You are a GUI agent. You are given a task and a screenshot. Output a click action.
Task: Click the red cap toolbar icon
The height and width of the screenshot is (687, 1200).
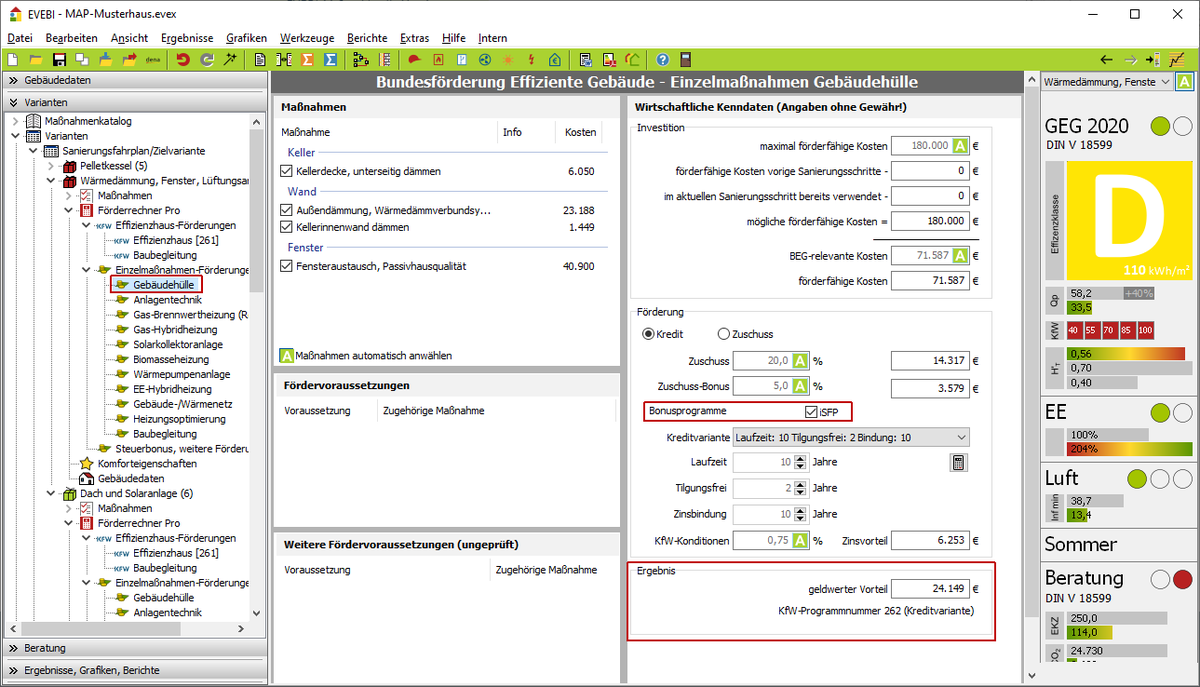coord(415,60)
